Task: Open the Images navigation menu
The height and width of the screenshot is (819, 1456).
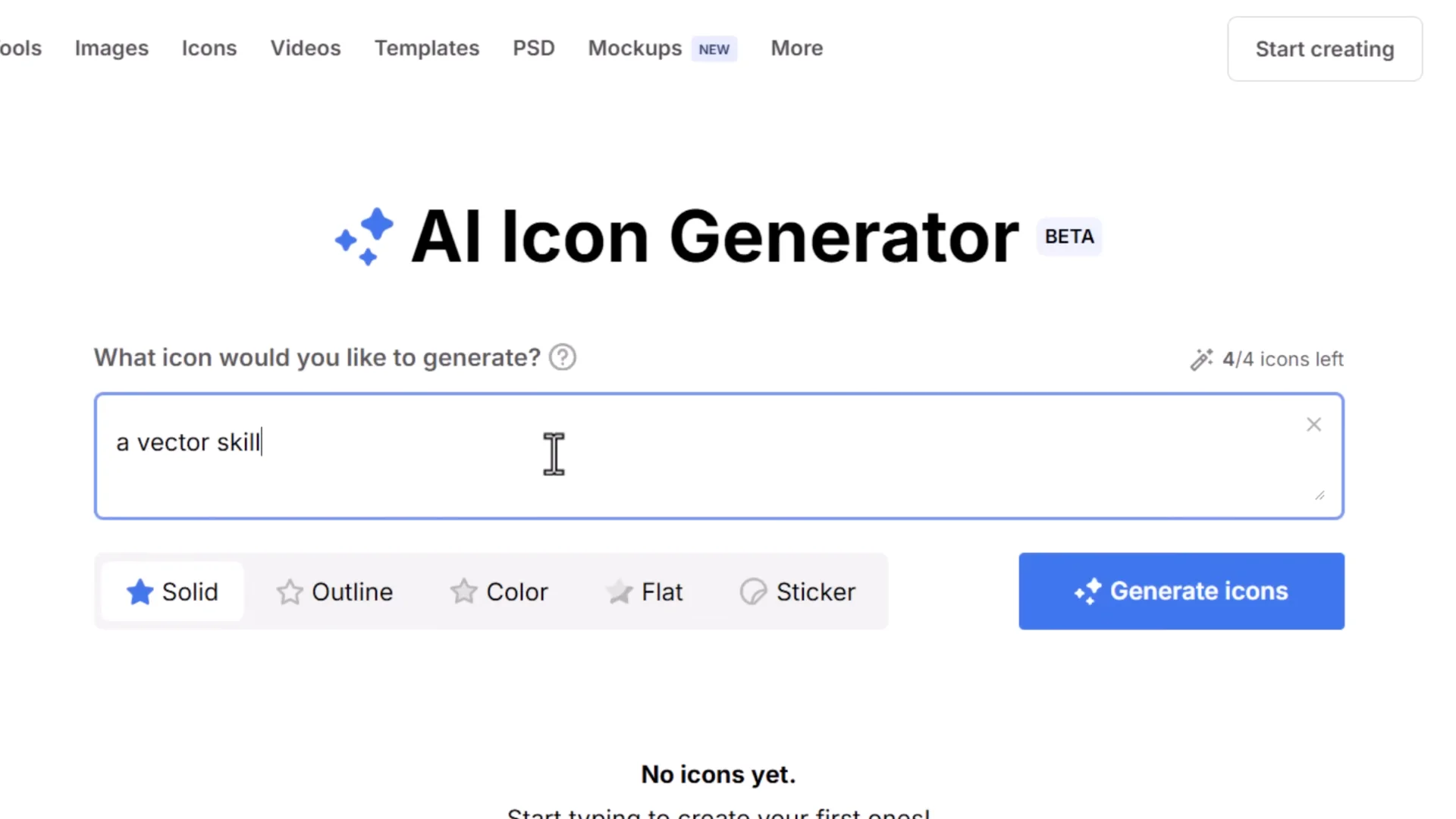Action: [111, 49]
